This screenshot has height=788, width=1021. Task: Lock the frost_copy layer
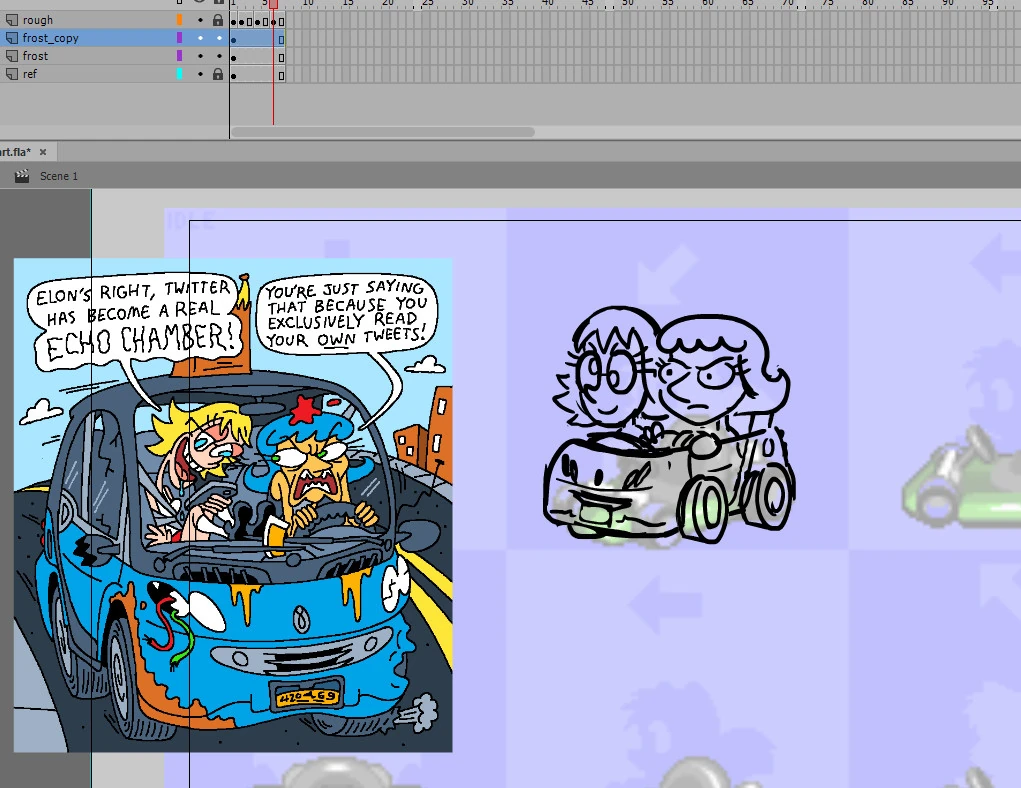pyautogui.click(x=219, y=38)
